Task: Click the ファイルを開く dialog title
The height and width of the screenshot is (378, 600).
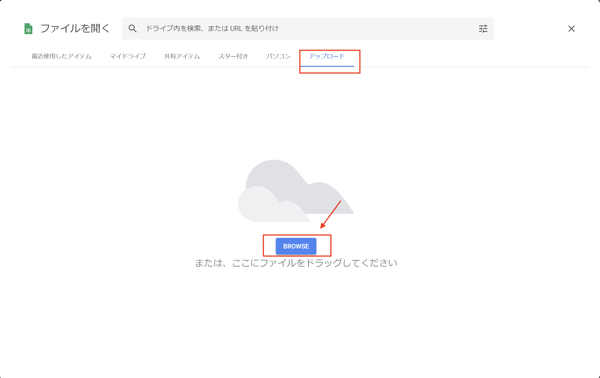Action: click(x=75, y=28)
